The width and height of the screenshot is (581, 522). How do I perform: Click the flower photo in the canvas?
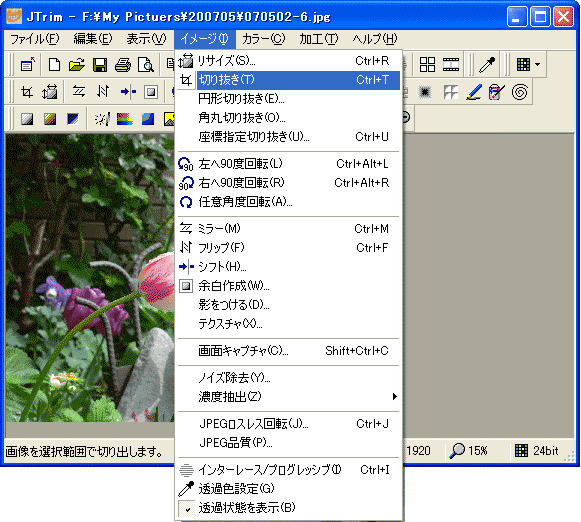tap(90, 278)
